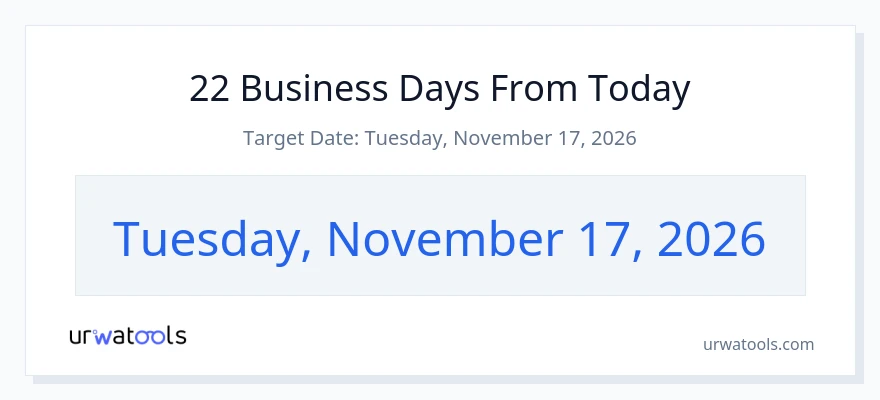This screenshot has width=880, height=400.
Task: Open the urwatools.com link
Action: (758, 344)
